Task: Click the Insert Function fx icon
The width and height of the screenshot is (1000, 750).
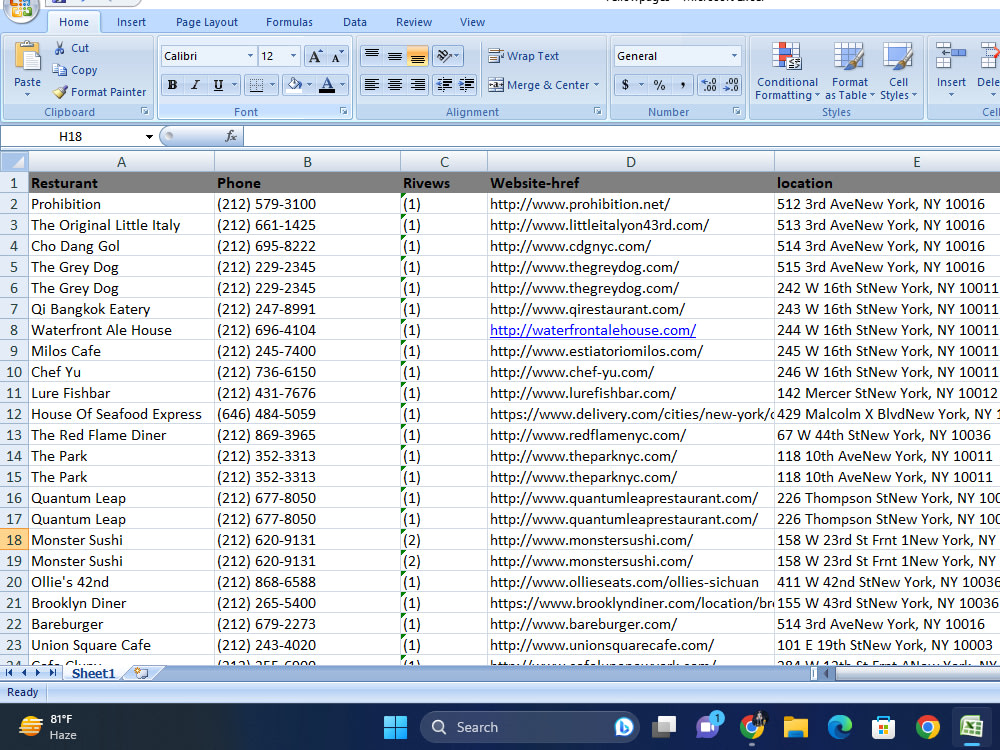Action: coord(231,136)
